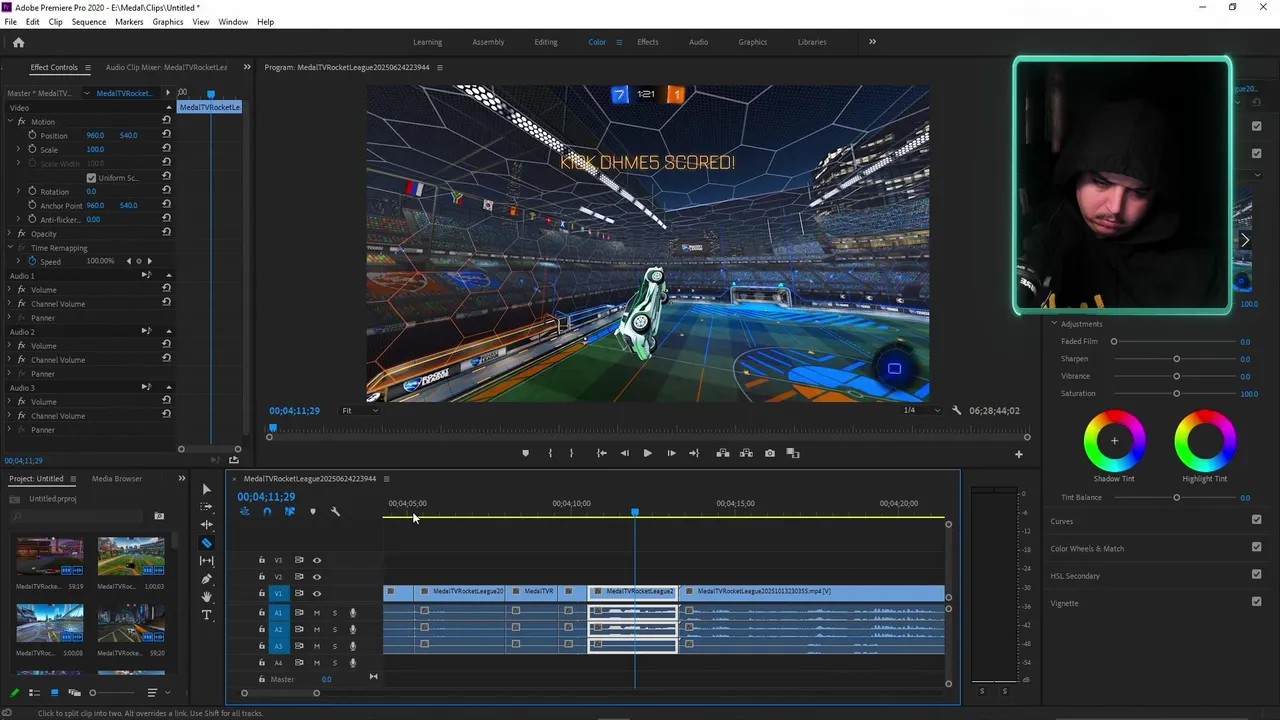Select the Slip tool

[x=207, y=561]
